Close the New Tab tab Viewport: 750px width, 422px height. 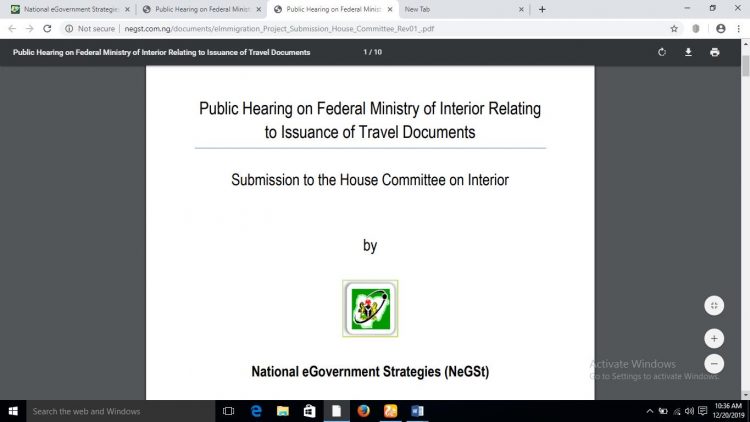pos(521,9)
